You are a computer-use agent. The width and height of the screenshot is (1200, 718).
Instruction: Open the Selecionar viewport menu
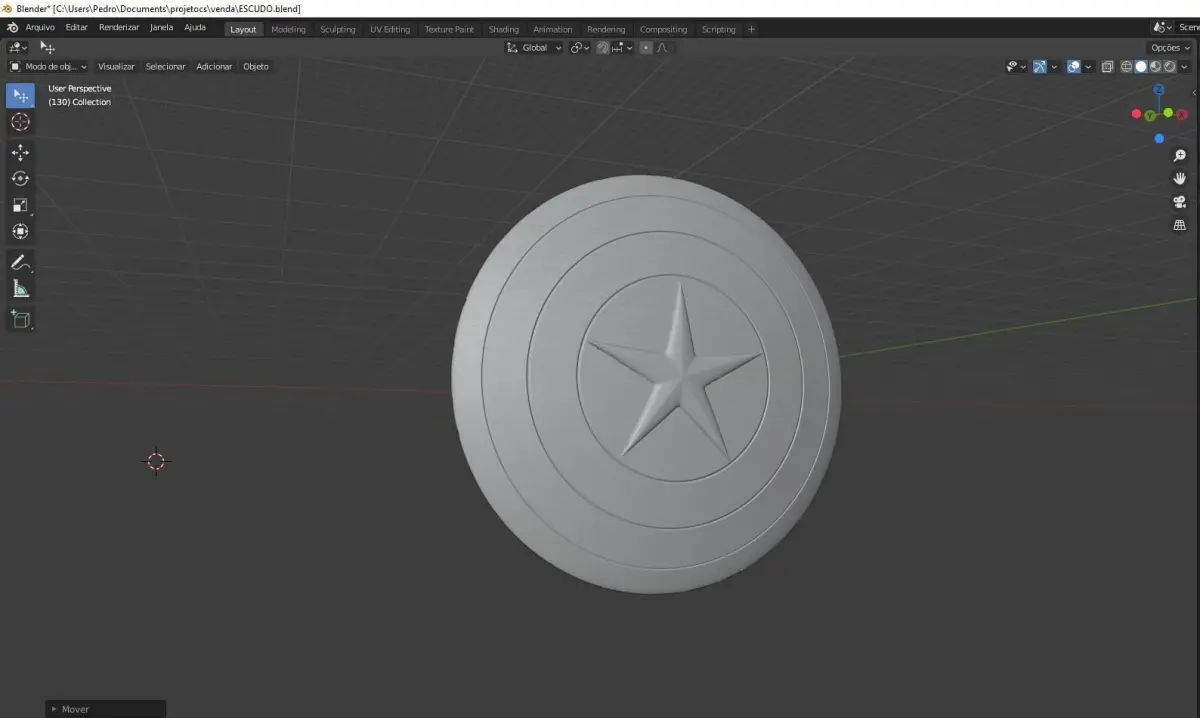166,66
